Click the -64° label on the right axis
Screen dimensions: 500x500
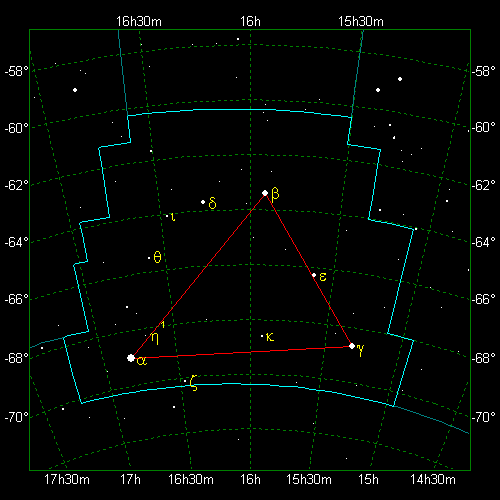[x=483, y=242]
